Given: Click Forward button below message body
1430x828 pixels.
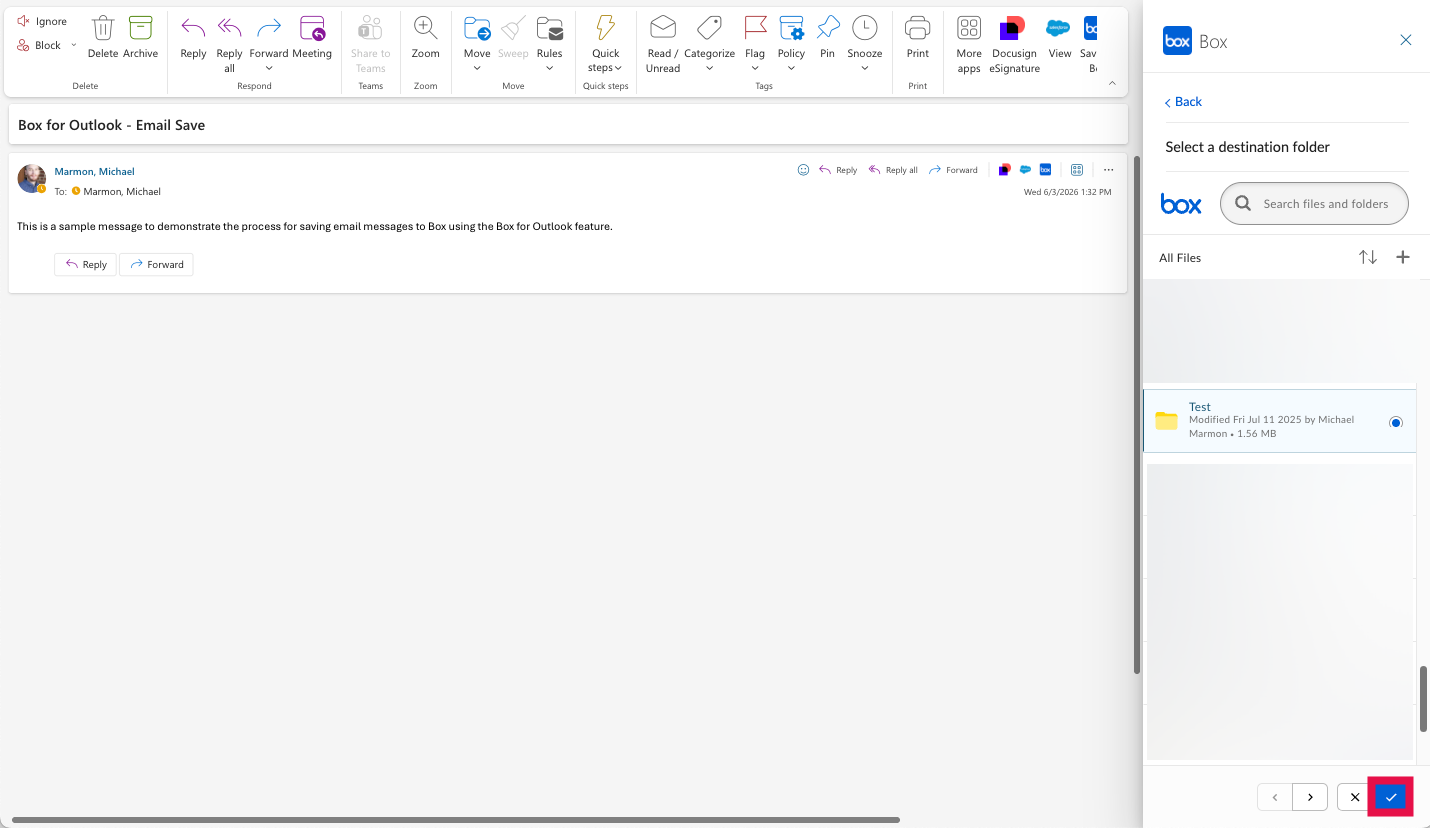Looking at the screenshot, I should coord(156,264).
